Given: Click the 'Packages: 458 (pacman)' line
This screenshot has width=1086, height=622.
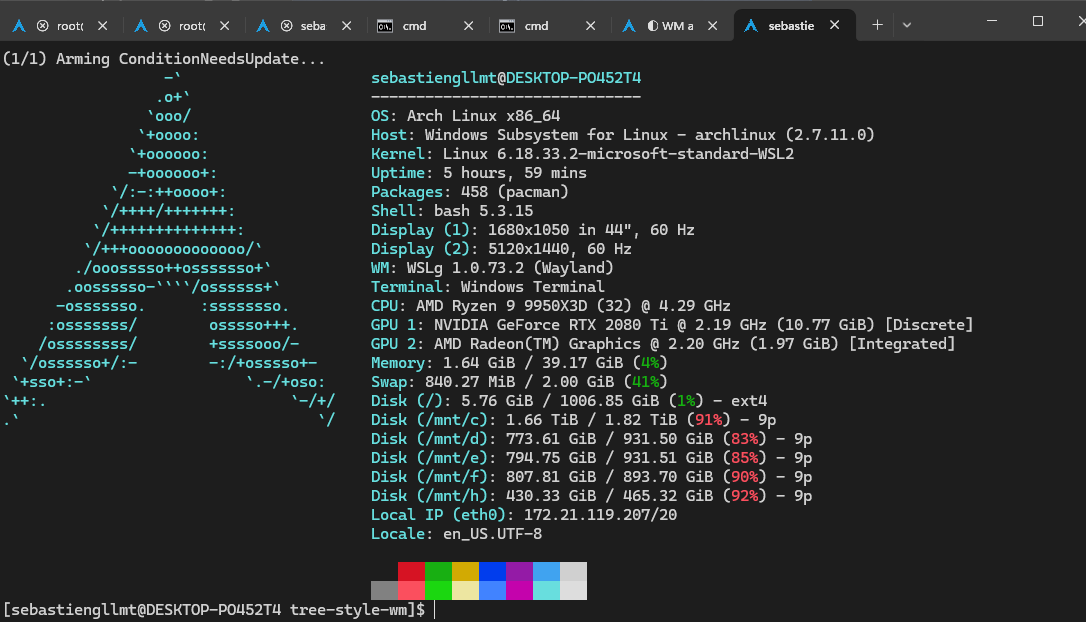Looking at the screenshot, I should click(x=470, y=192).
